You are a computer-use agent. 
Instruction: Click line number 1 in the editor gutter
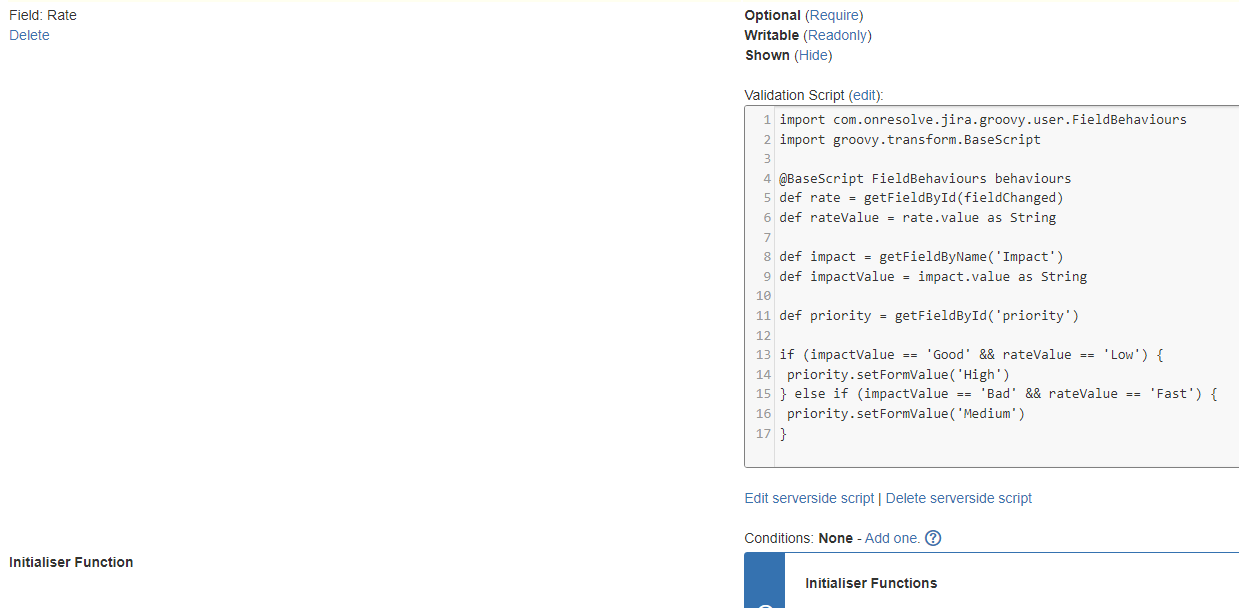765,119
